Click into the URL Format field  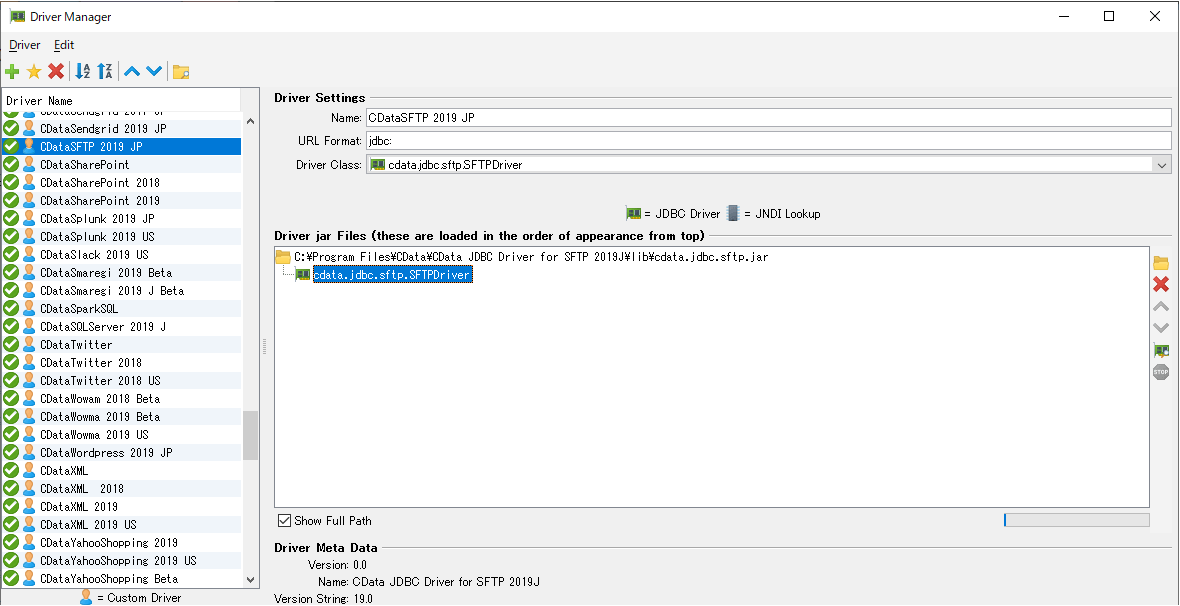[x=768, y=141]
